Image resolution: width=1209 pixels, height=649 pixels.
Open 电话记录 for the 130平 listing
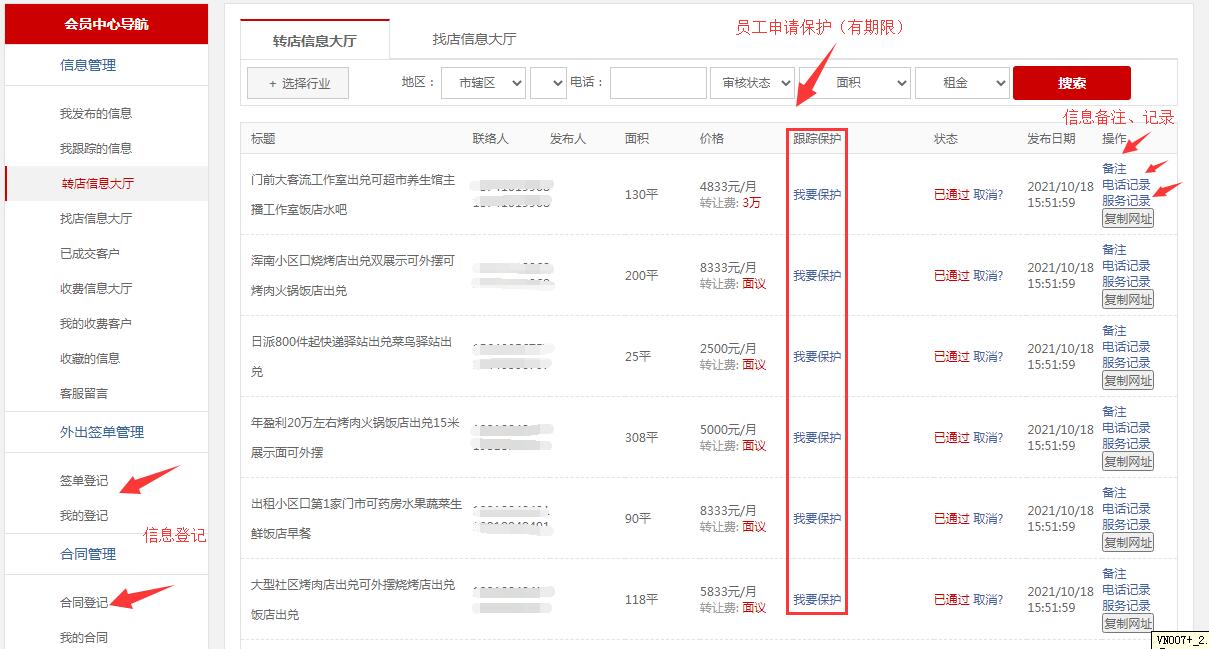[1126, 185]
